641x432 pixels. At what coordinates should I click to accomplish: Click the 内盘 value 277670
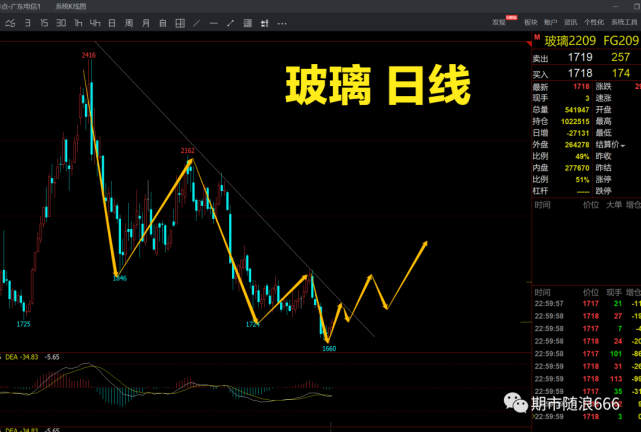point(577,168)
